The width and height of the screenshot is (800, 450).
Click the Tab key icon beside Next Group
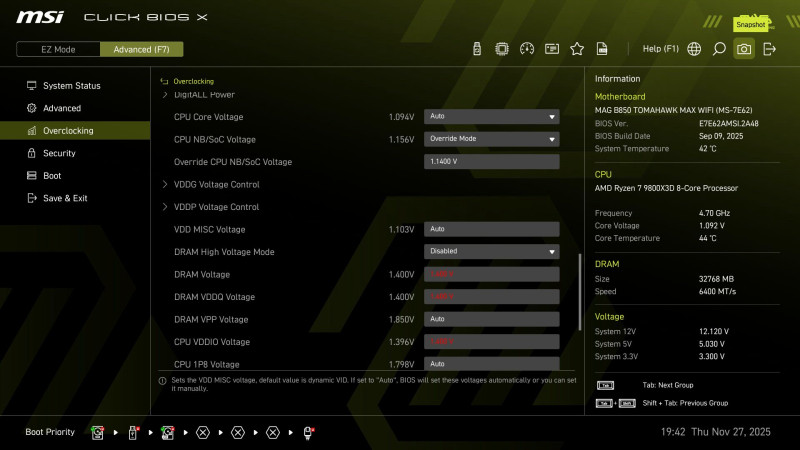pos(605,385)
